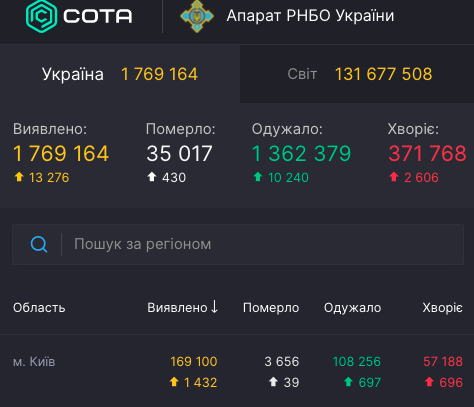
Task: Click the COTA brand name text
Action: pyautogui.click(x=98, y=16)
